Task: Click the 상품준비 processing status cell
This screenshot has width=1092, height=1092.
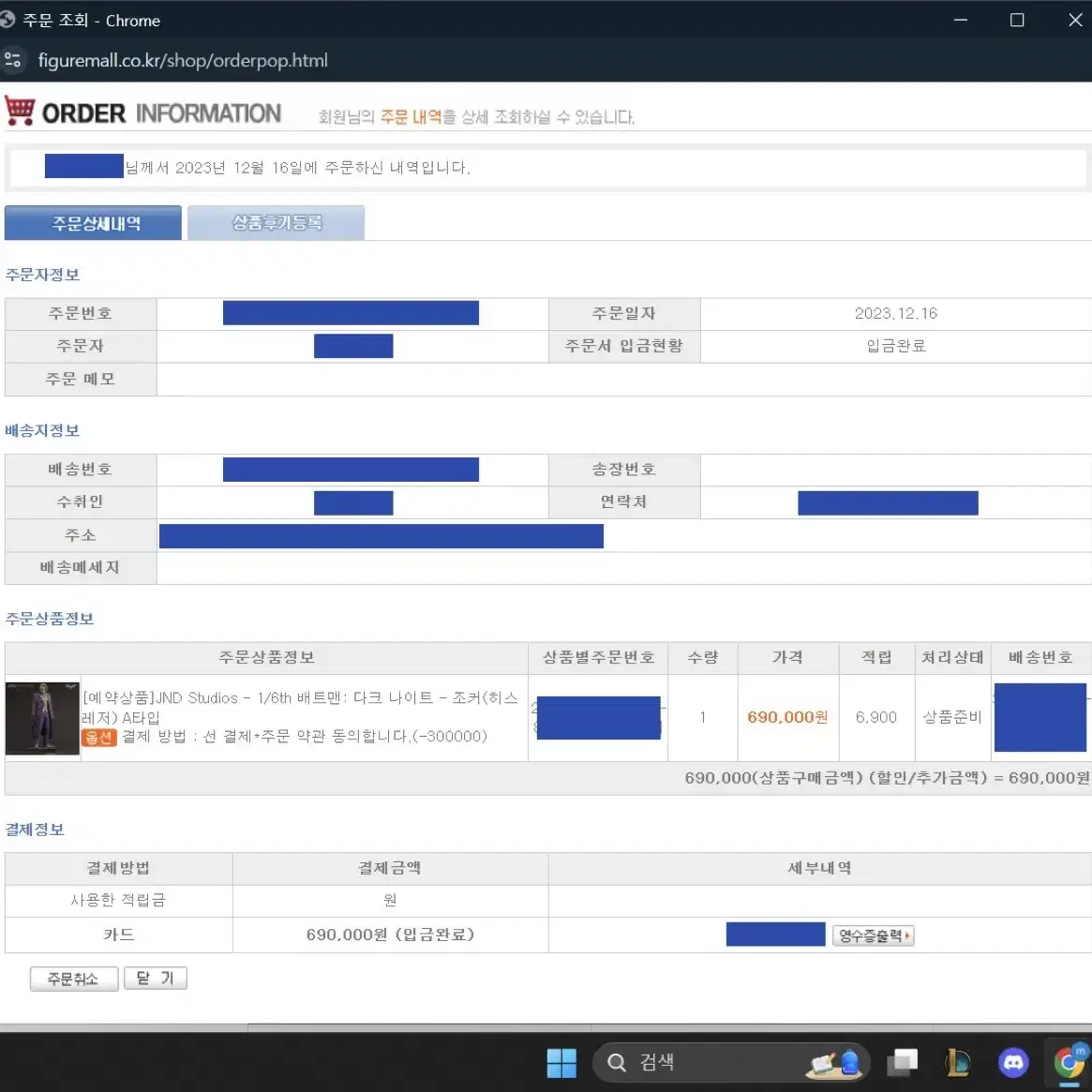Action: [952, 717]
